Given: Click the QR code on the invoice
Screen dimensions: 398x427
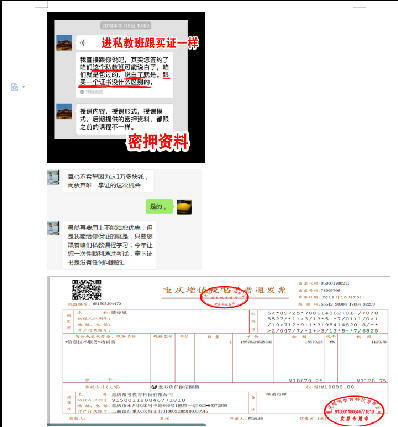Looking at the screenshot, I should [87, 290].
